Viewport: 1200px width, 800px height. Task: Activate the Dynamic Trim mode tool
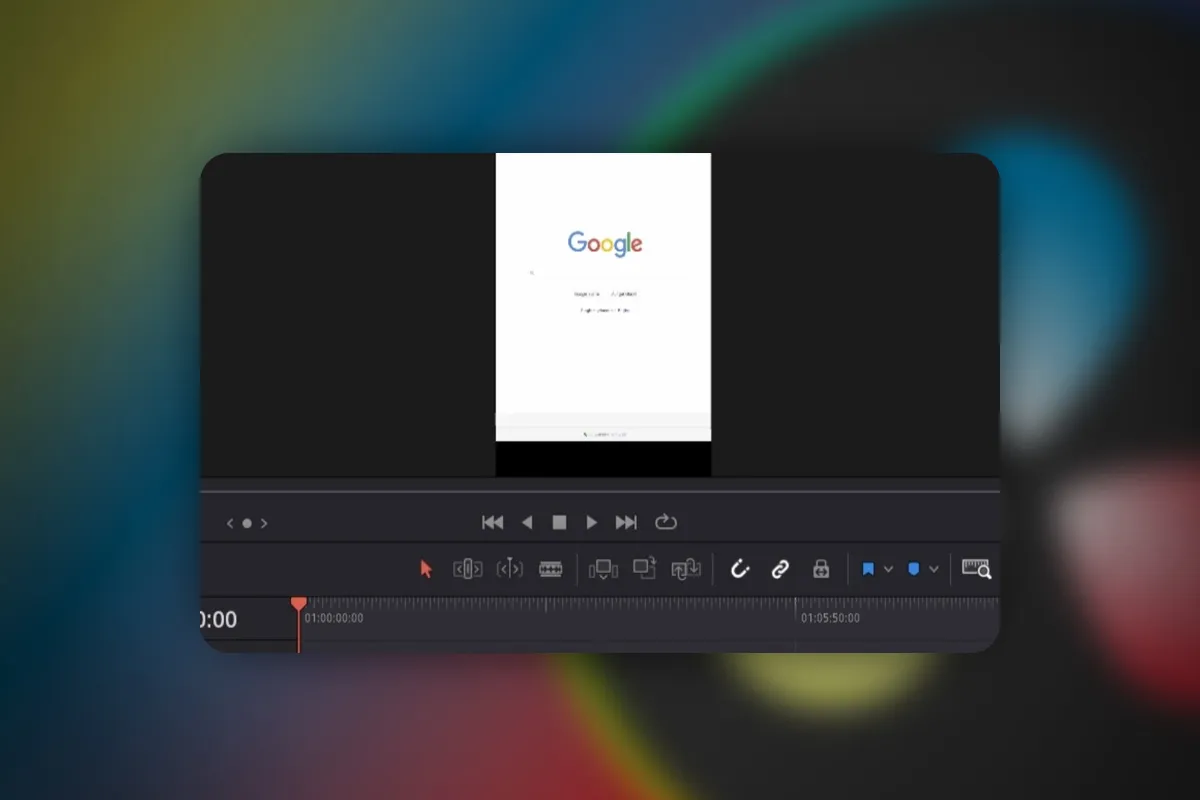[510, 569]
